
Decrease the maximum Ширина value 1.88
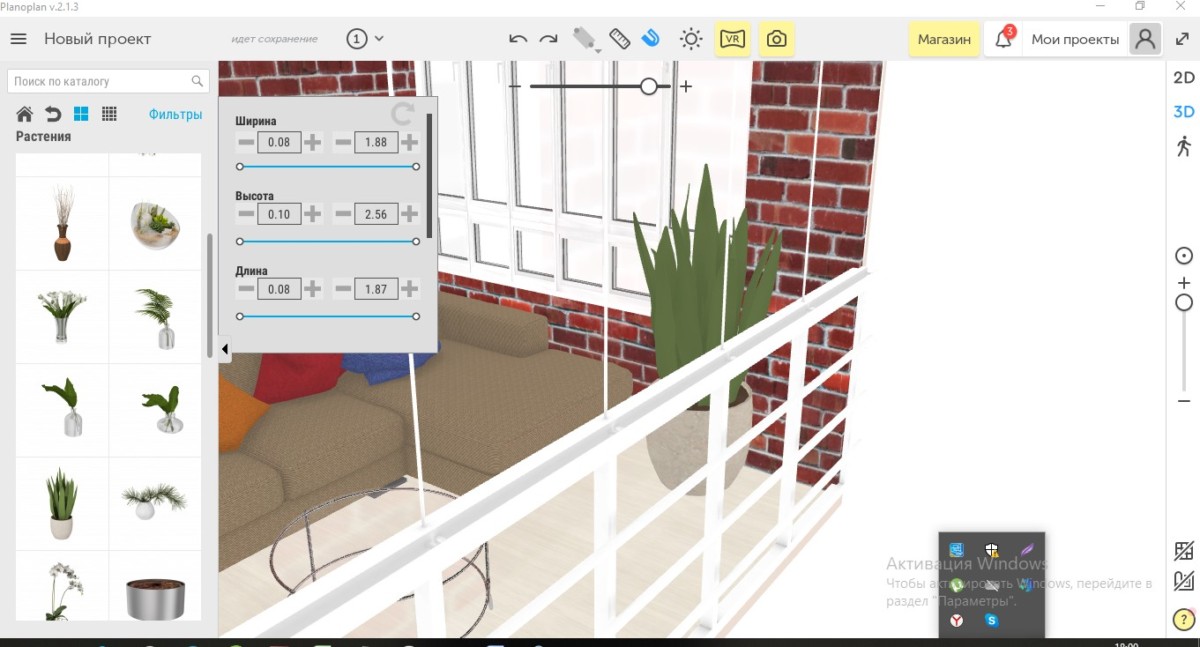pos(343,143)
